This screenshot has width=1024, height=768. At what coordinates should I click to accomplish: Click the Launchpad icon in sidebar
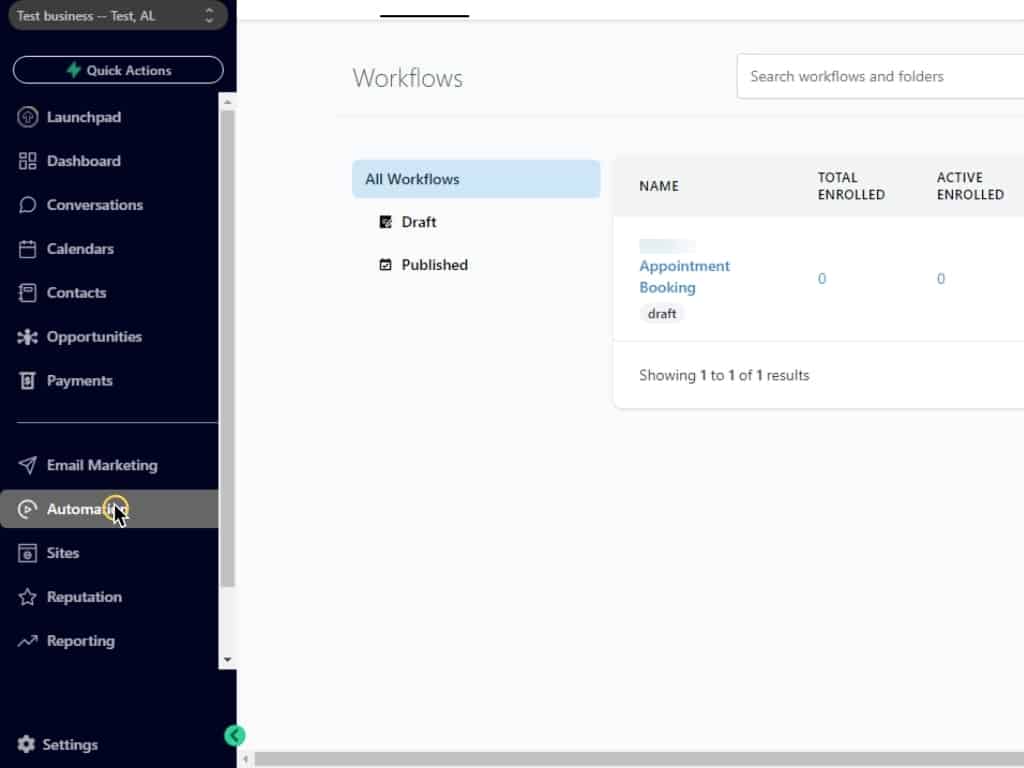pyautogui.click(x=27, y=117)
